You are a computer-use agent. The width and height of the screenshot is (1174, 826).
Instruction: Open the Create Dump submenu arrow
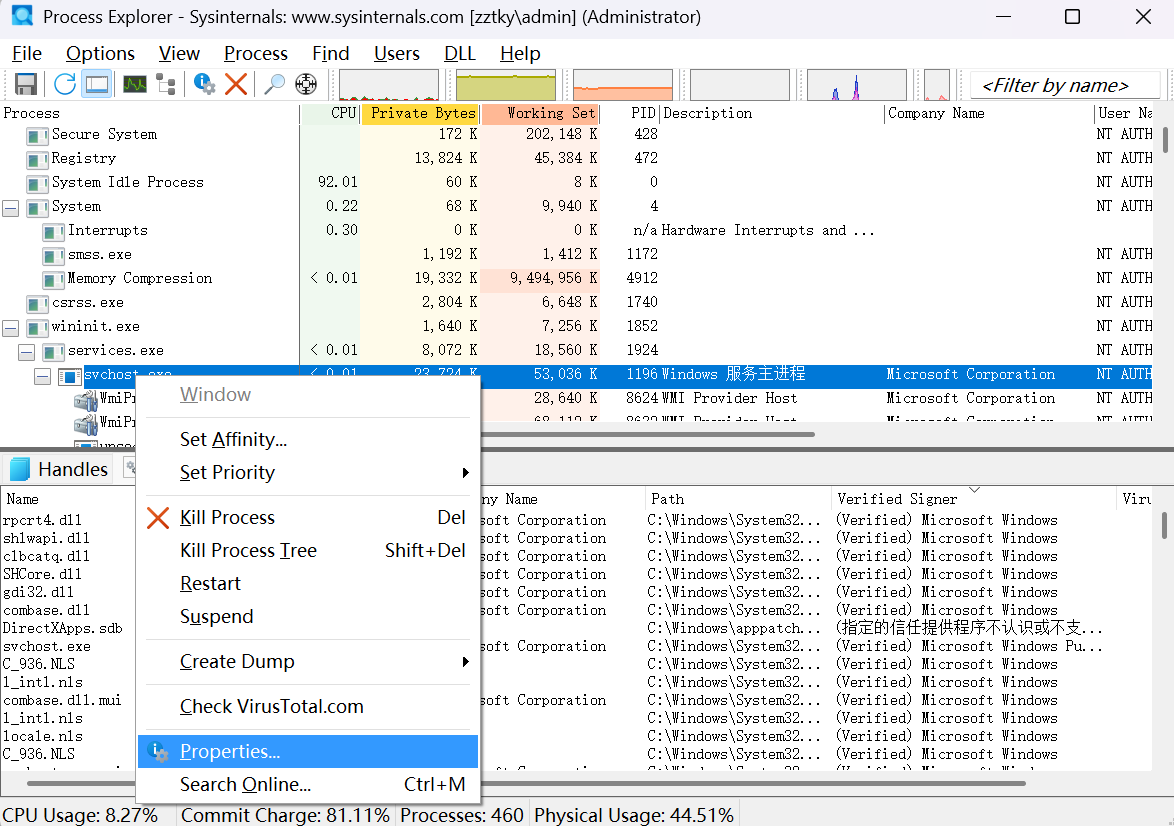tap(465, 661)
